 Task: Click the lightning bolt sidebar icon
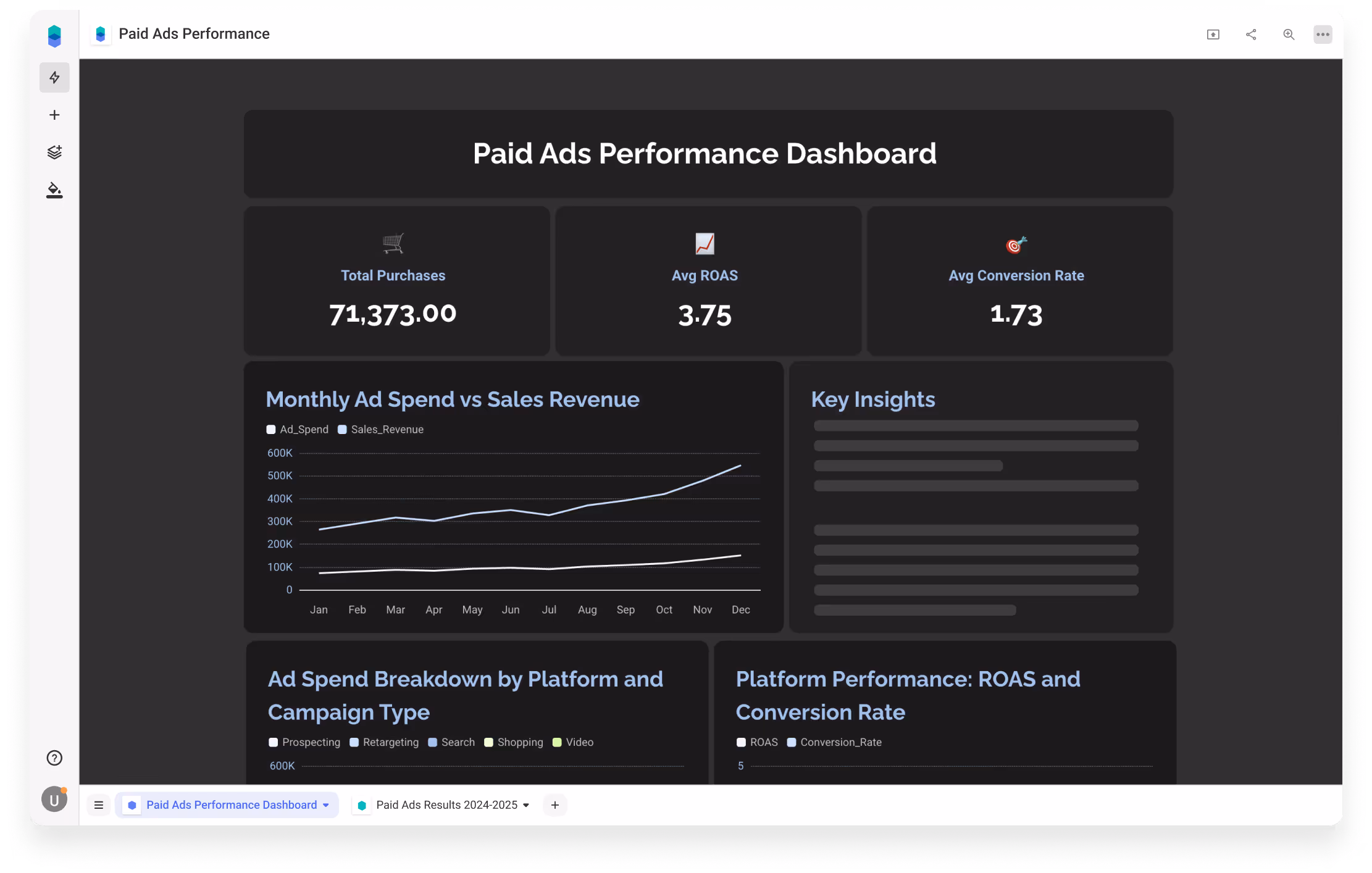tap(54, 77)
